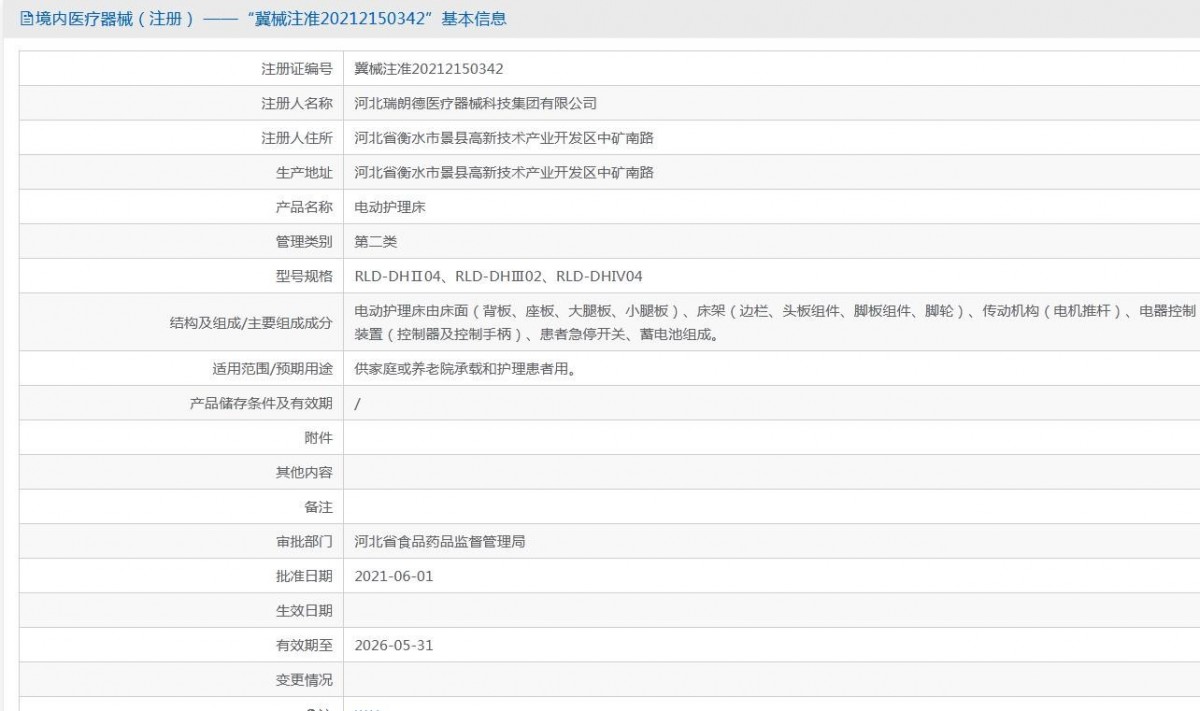Screen dimensions: 1200x711
Task: Click the header title 境内医疗器械(注册)基本信息
Action: click(271, 18)
